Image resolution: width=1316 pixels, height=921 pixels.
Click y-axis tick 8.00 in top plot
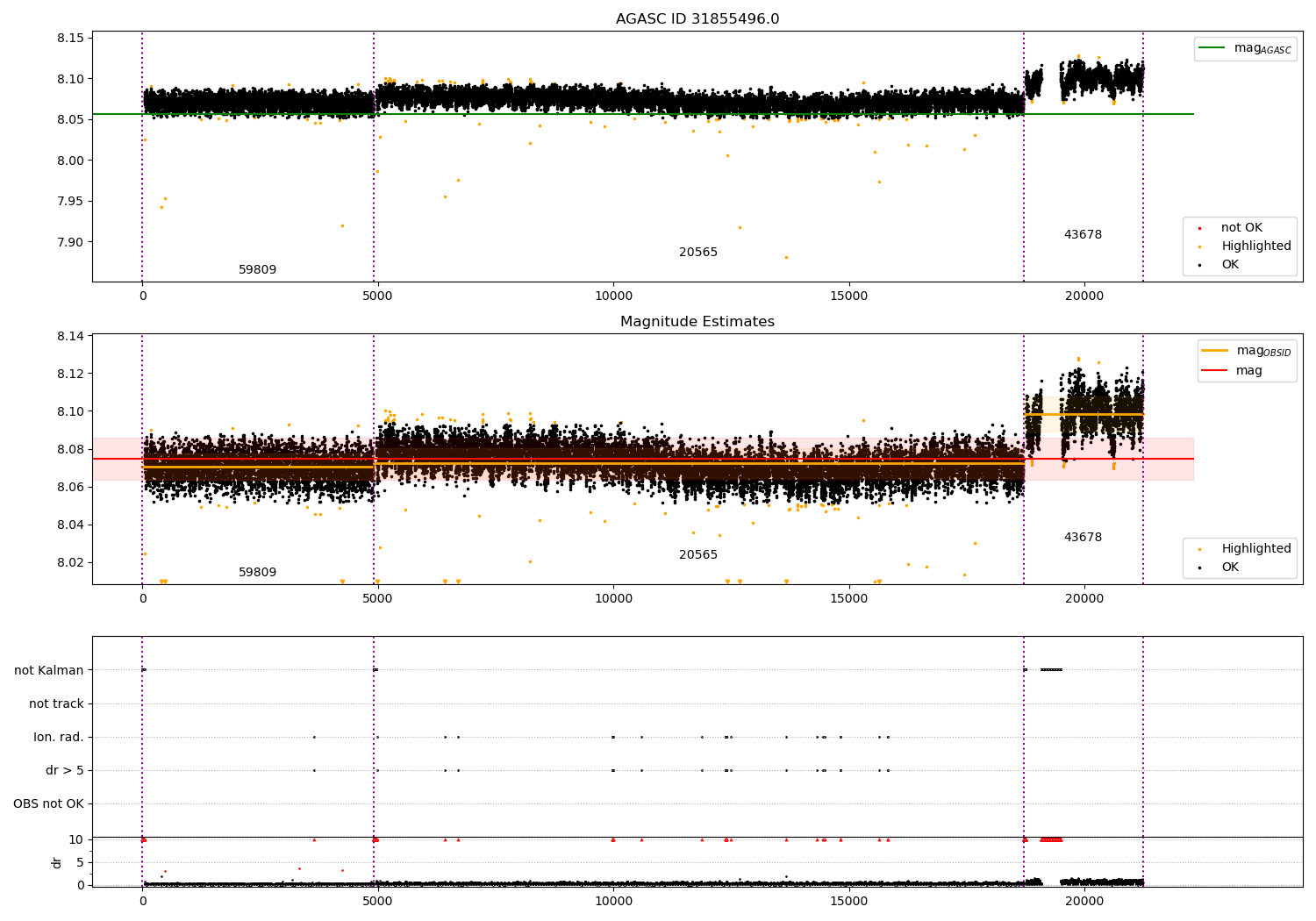[x=71, y=161]
